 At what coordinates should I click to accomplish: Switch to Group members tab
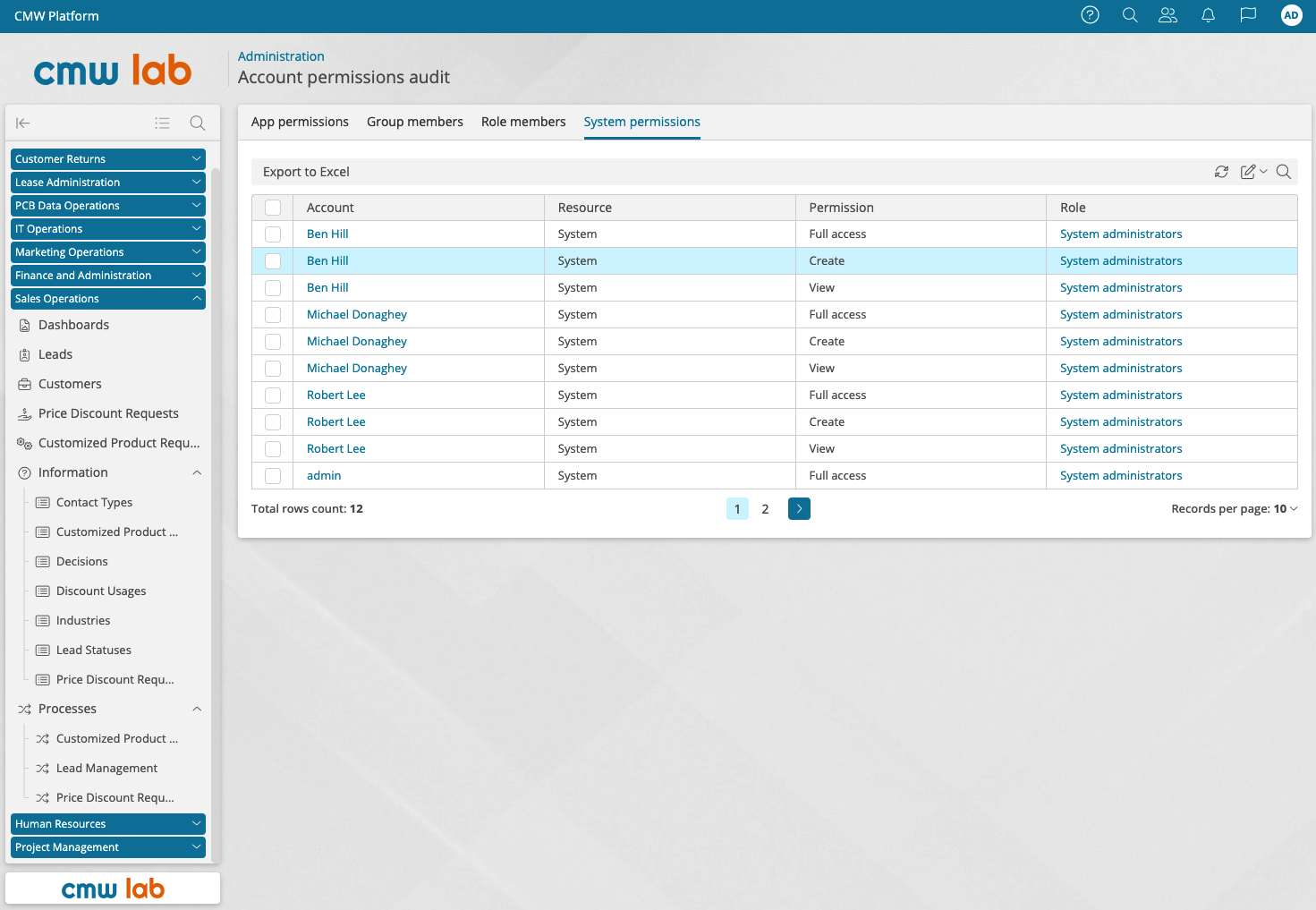(415, 122)
